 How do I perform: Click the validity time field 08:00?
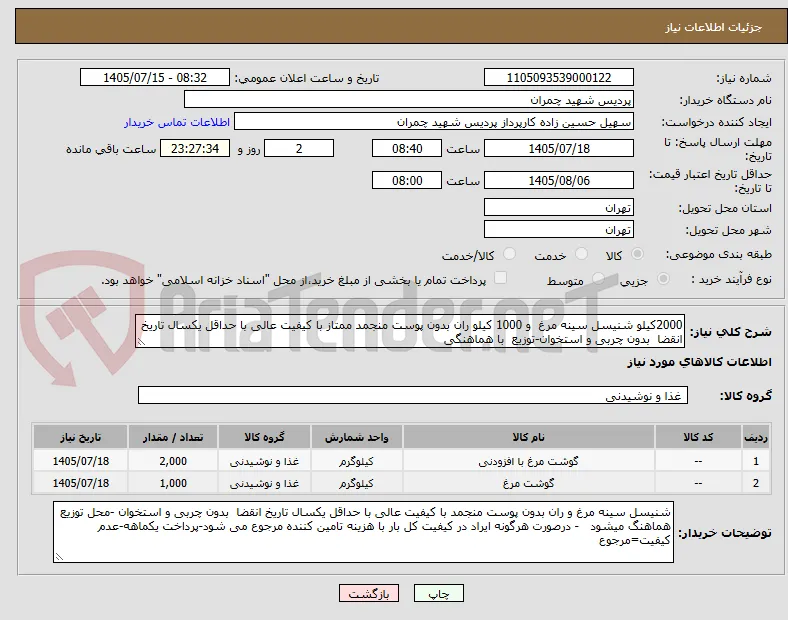(407, 180)
